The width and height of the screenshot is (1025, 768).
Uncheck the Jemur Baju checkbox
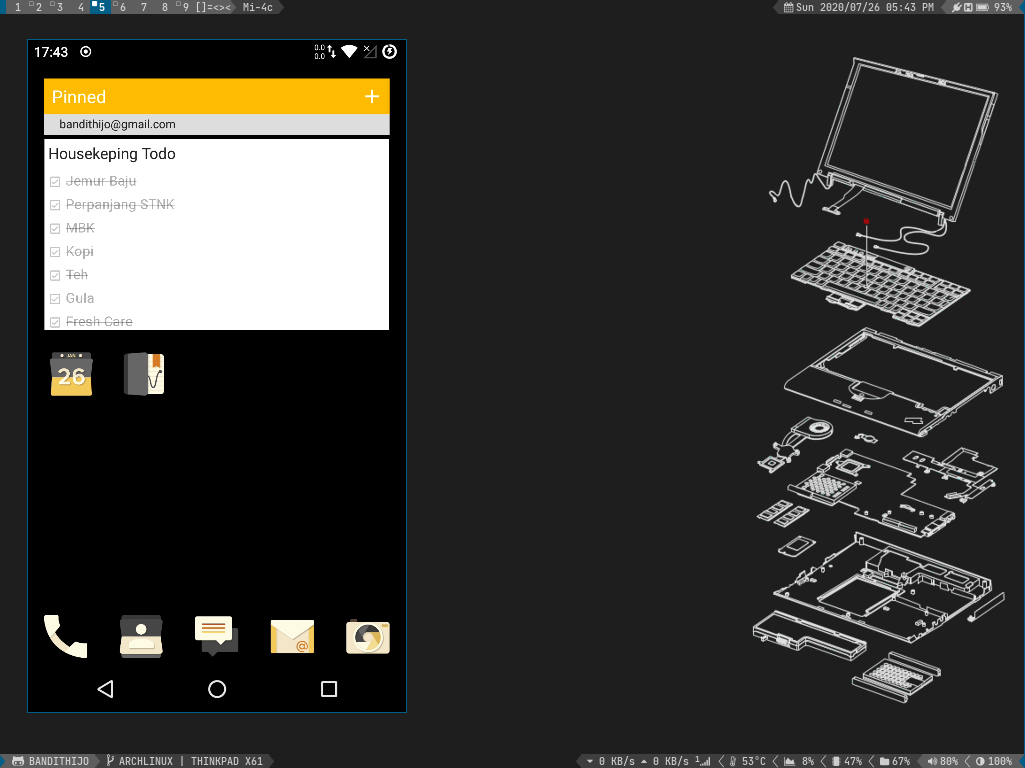pyautogui.click(x=55, y=182)
